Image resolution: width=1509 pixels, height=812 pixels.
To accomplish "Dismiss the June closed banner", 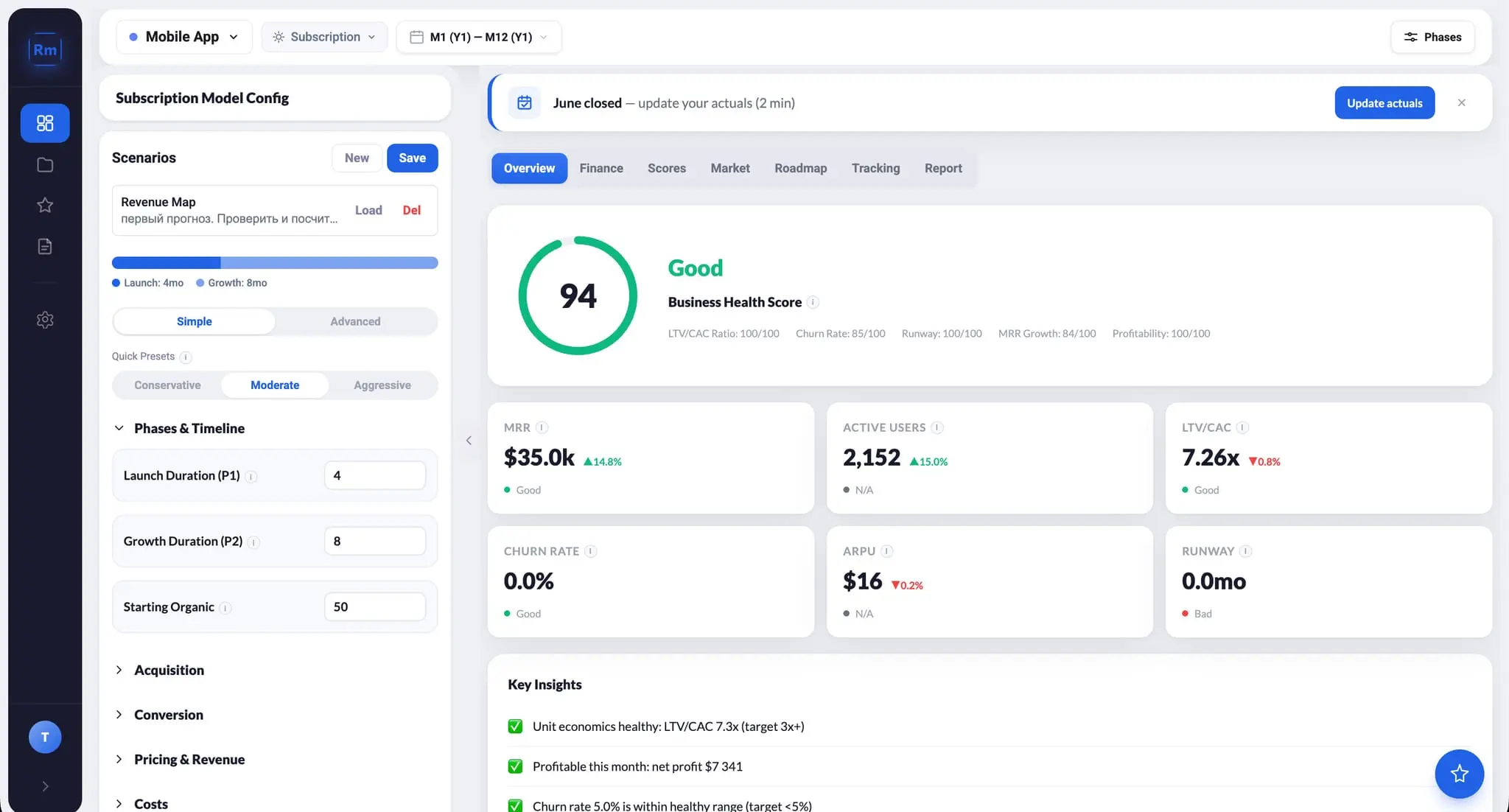I will pos(1462,103).
